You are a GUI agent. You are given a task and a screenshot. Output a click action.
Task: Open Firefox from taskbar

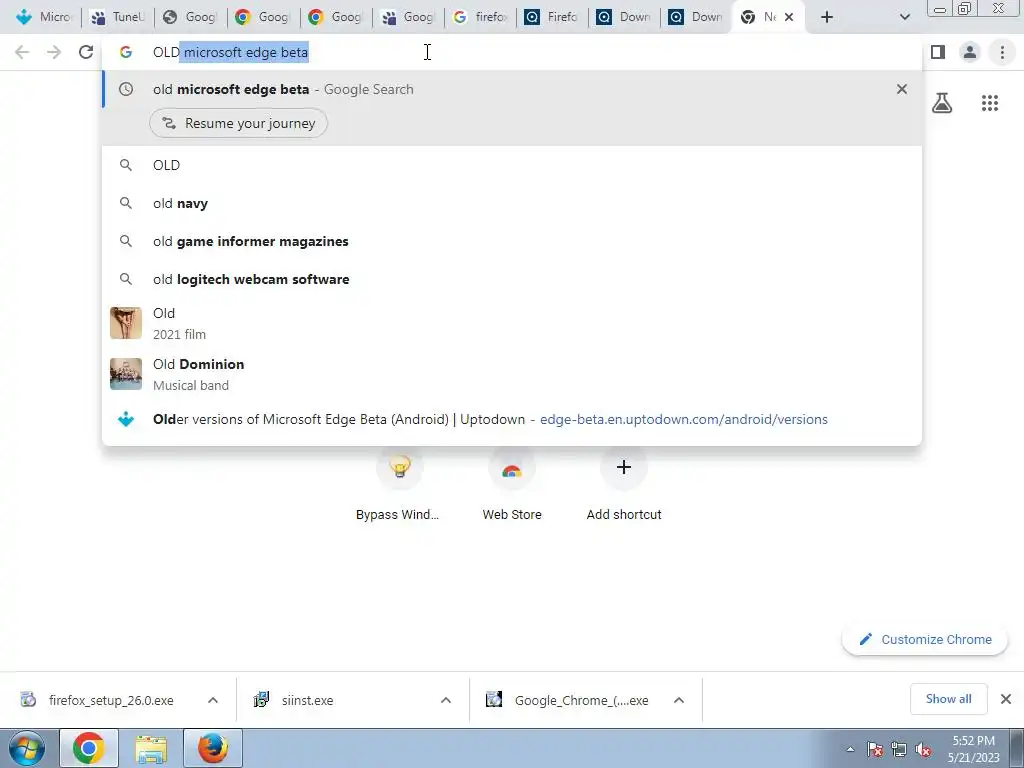(213, 748)
